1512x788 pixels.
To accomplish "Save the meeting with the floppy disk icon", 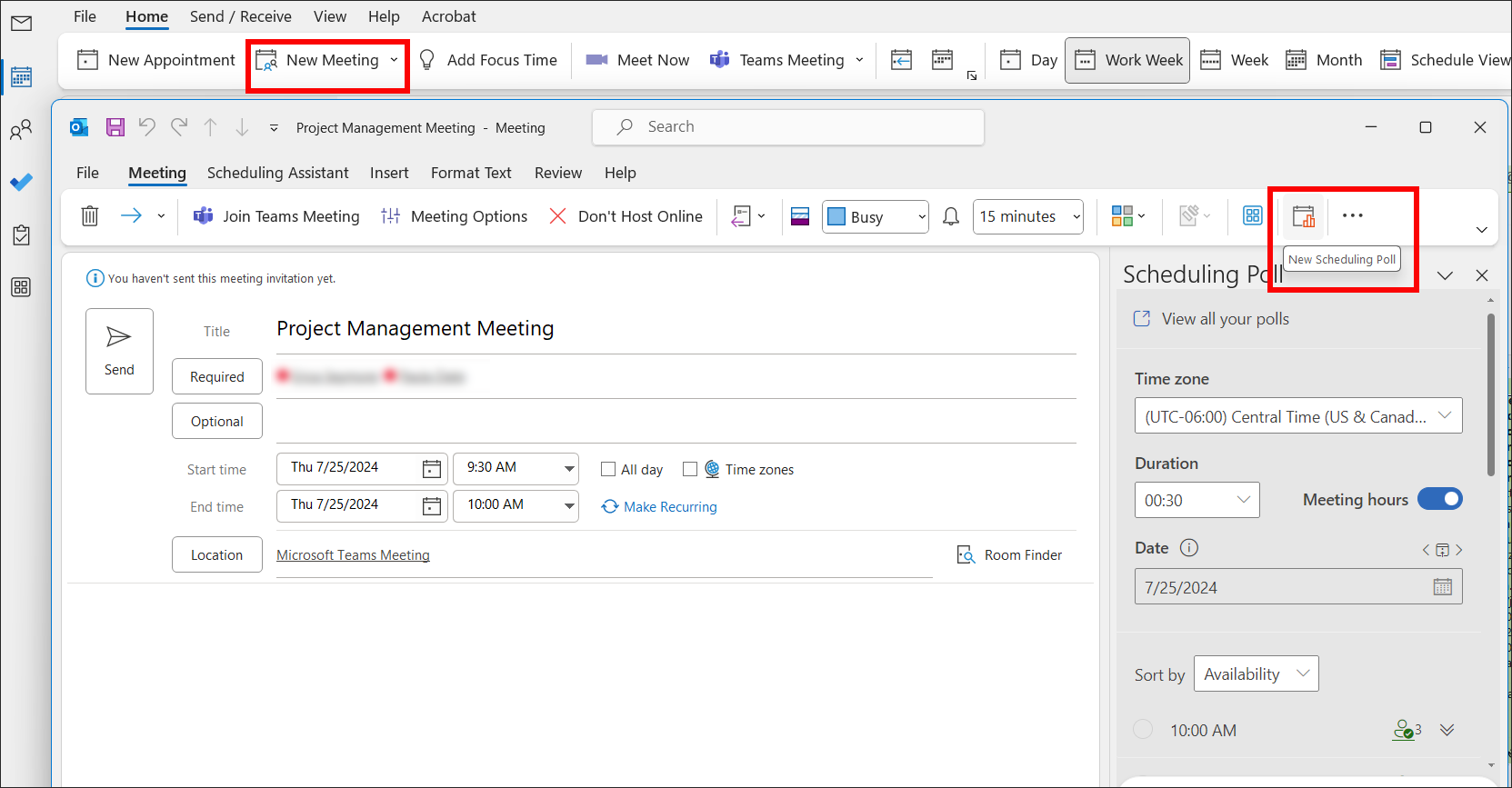I will 115,127.
